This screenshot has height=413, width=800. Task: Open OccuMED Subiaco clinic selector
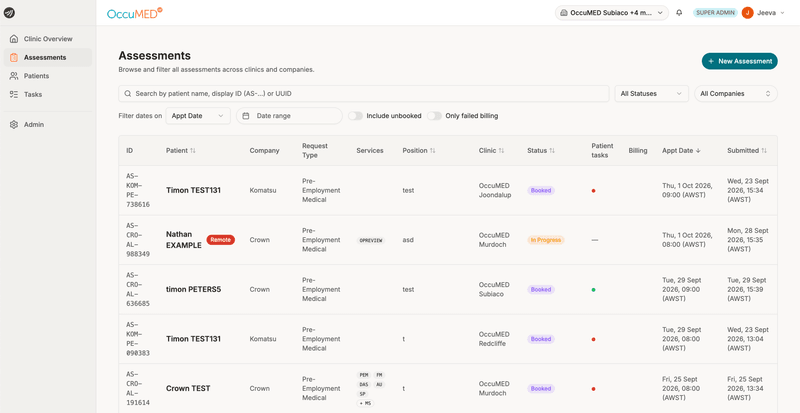612,13
